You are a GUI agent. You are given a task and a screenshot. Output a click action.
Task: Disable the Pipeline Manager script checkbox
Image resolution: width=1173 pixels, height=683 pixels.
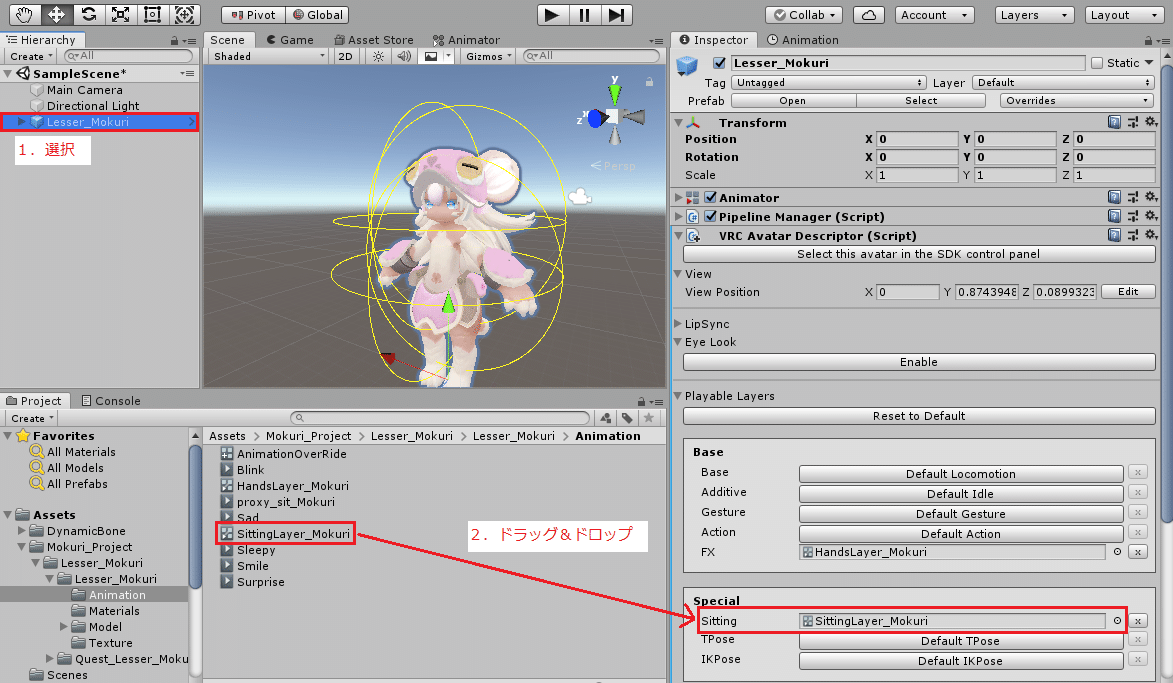(711, 216)
